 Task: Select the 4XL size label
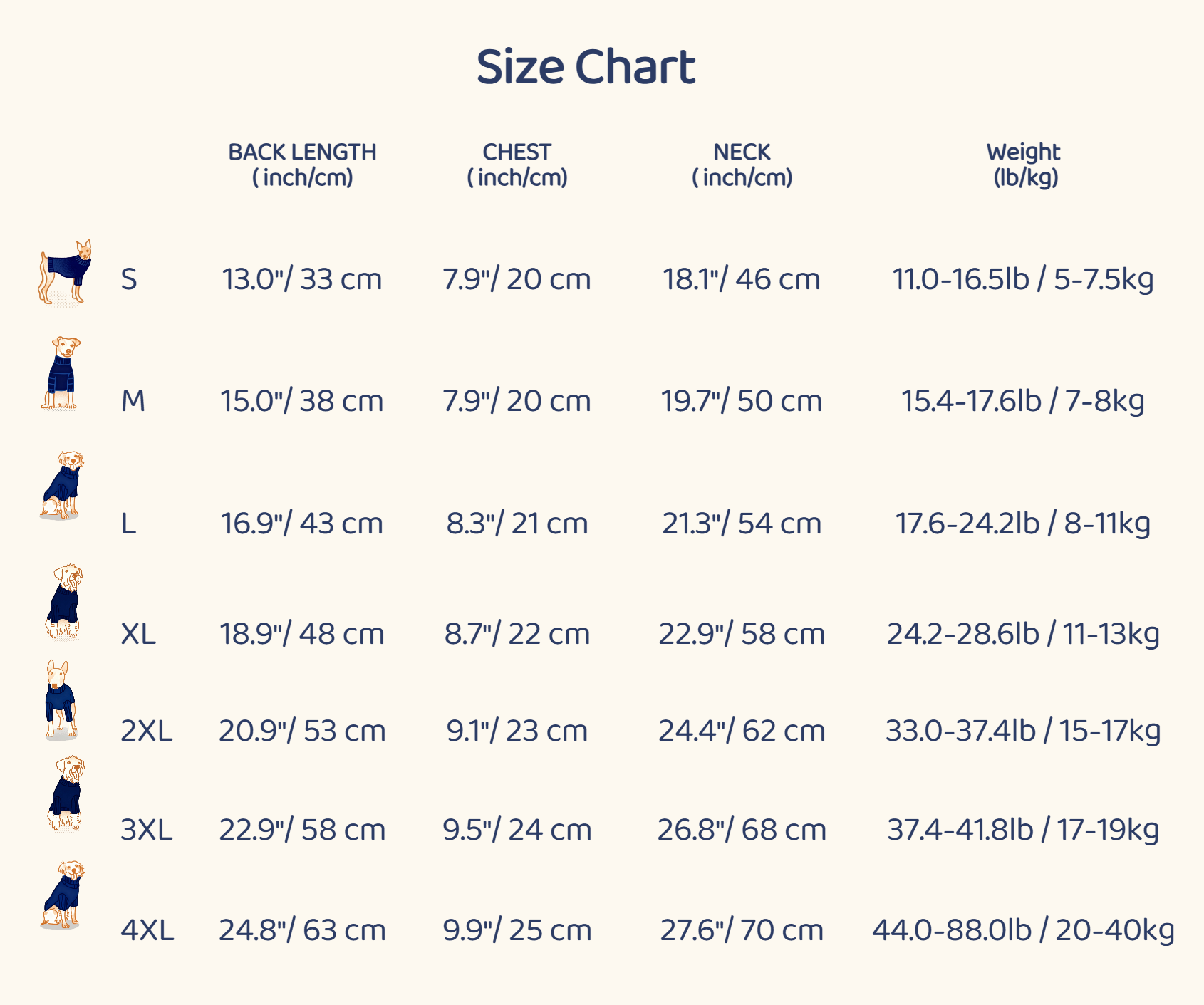[x=147, y=930]
